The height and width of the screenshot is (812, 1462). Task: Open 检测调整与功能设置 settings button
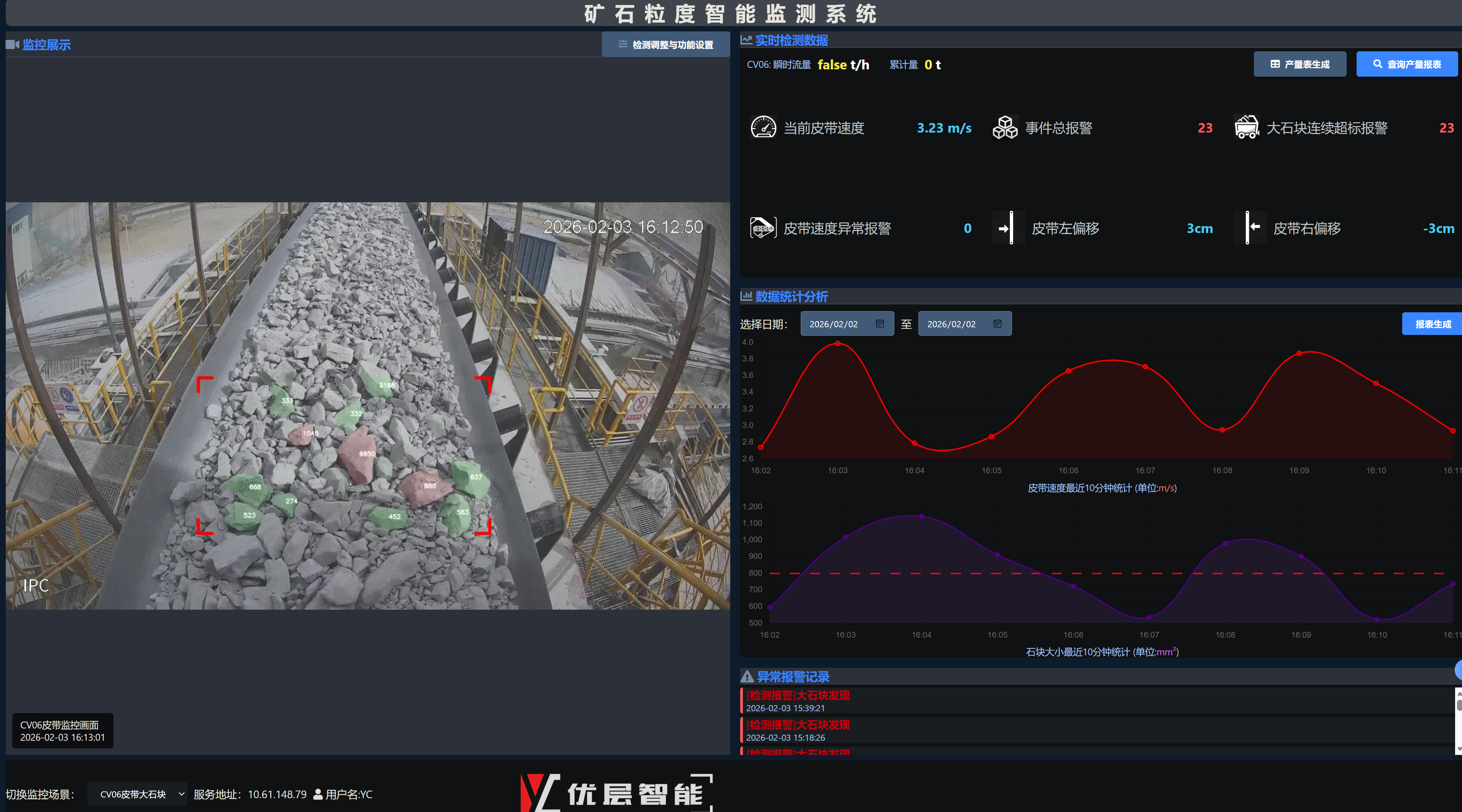666,44
